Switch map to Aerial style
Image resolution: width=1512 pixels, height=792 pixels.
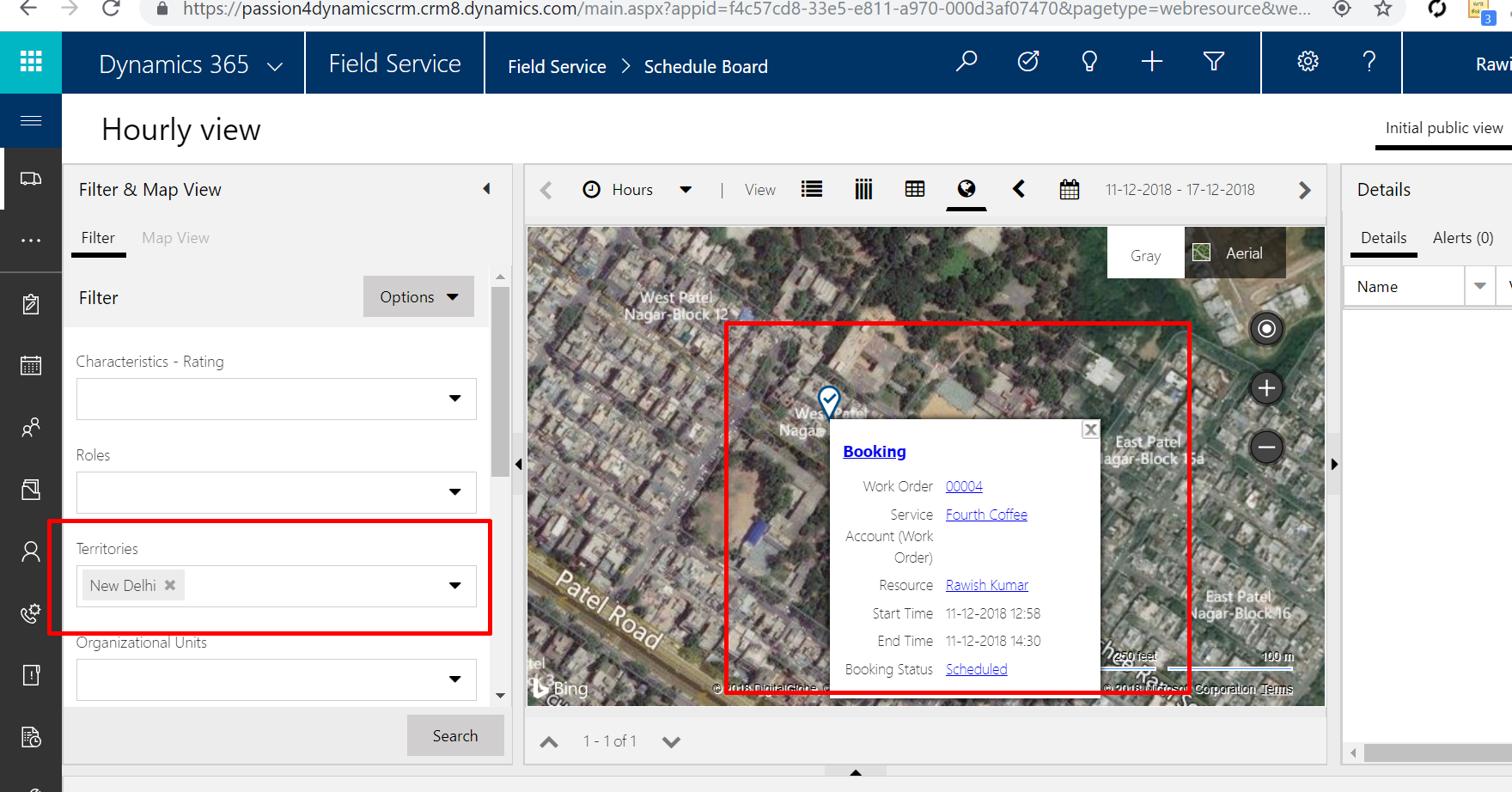click(1235, 253)
